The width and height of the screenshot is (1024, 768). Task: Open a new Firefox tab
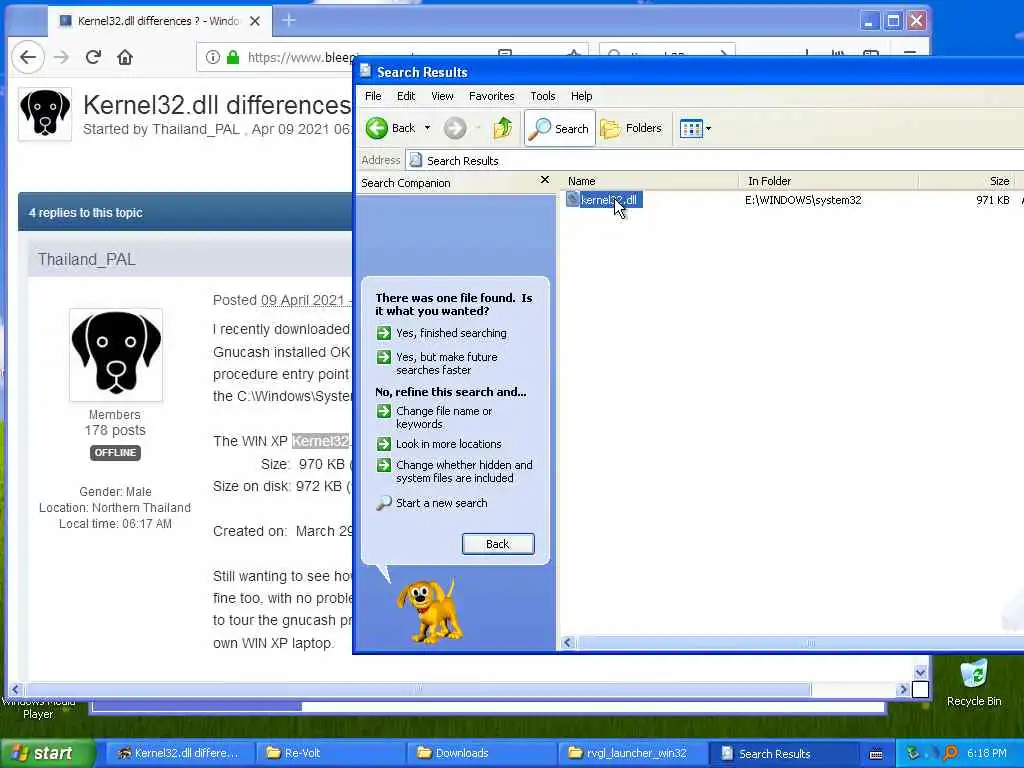click(289, 21)
